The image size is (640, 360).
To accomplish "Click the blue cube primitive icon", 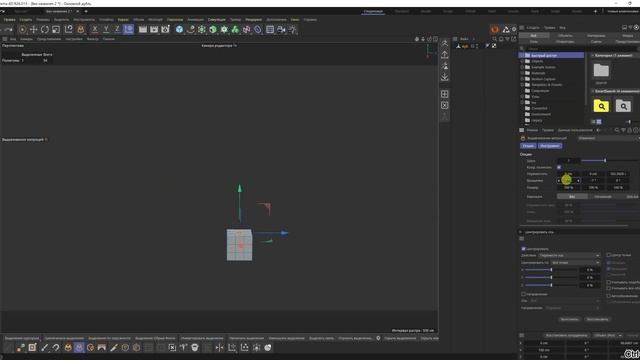I will click(179, 29).
